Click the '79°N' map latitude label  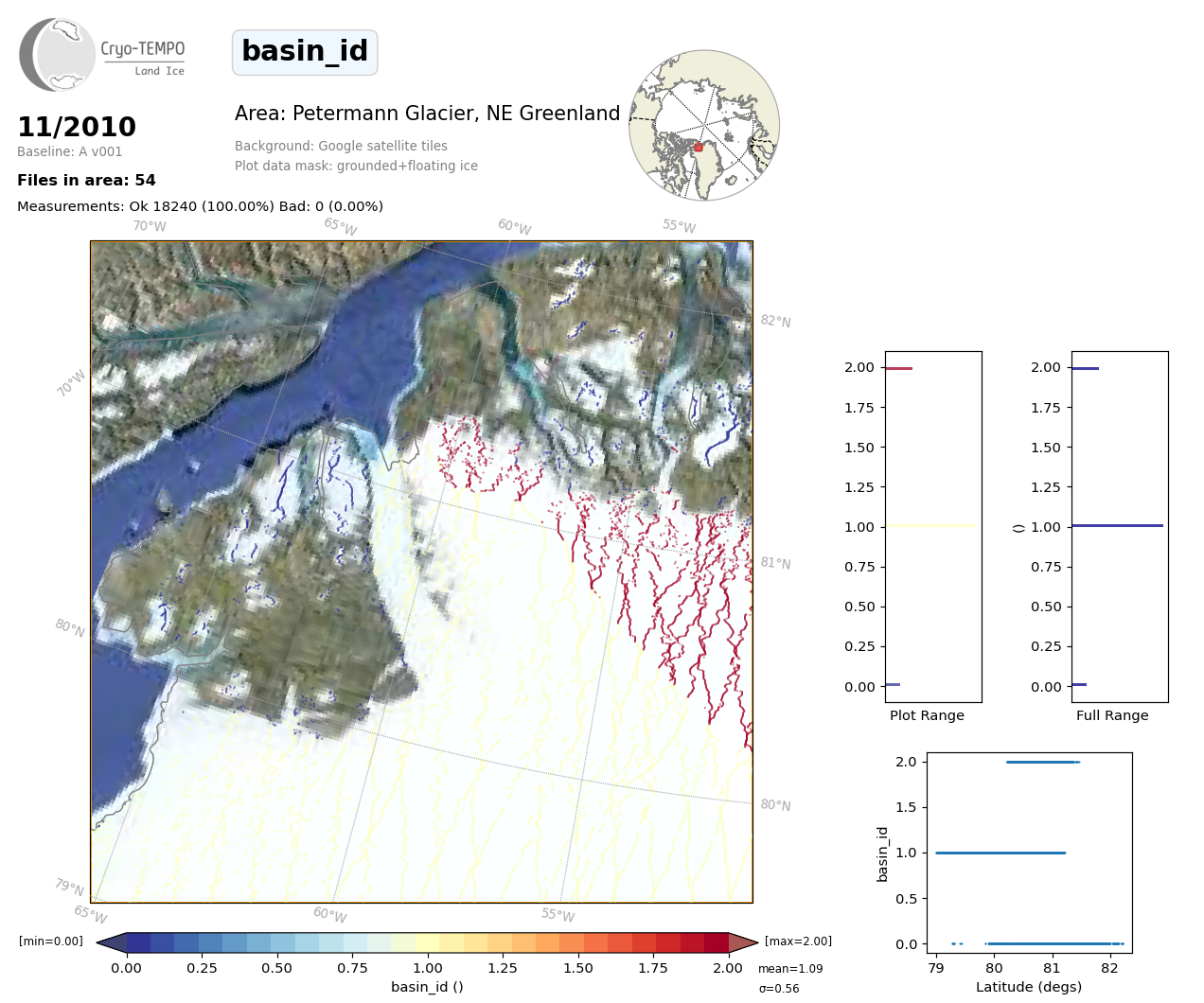[x=69, y=887]
